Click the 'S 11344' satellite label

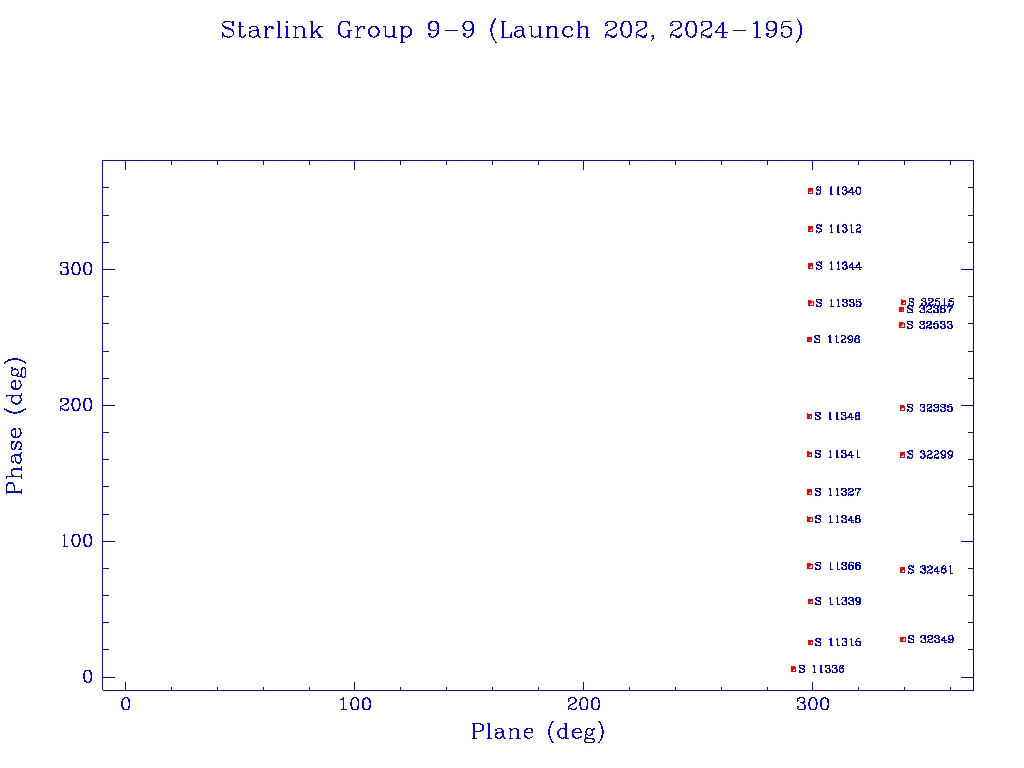pyautogui.click(x=838, y=266)
